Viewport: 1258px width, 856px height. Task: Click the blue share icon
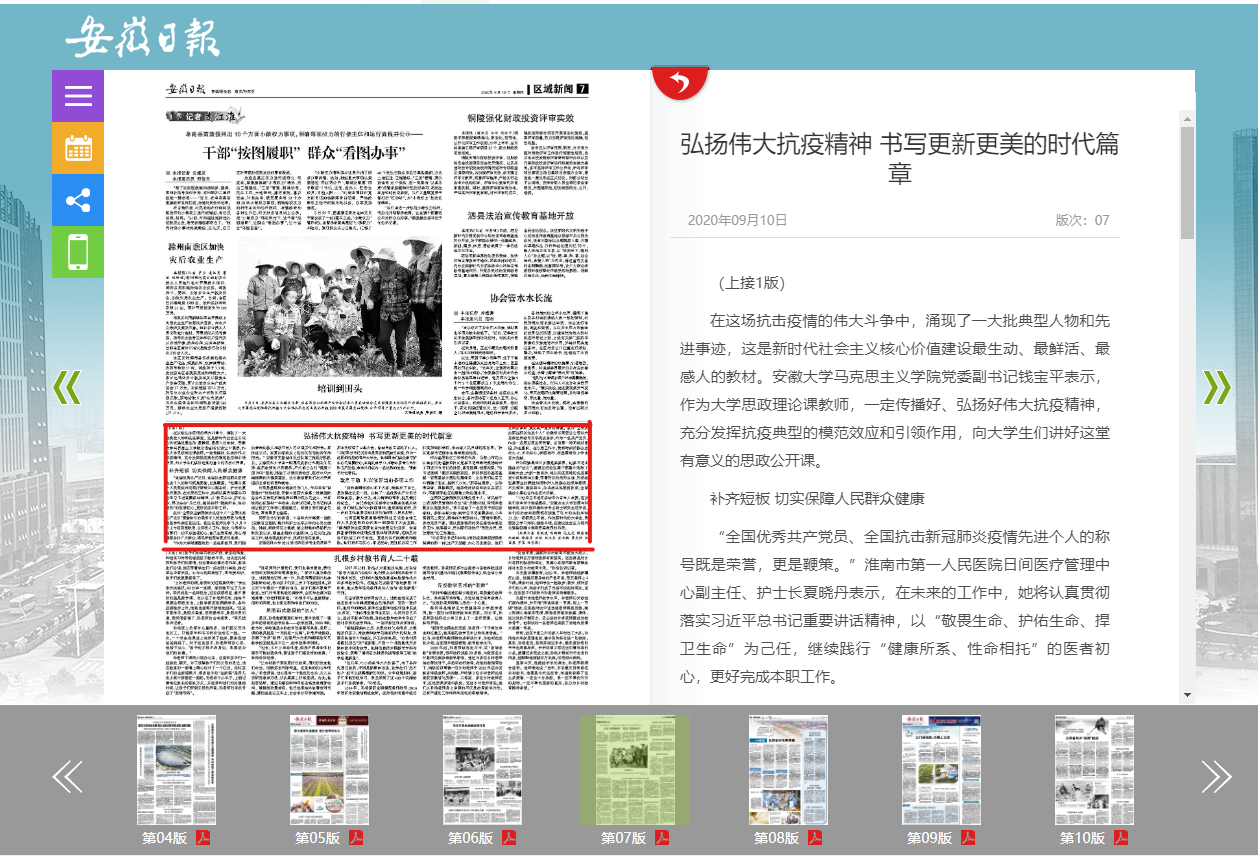78,200
